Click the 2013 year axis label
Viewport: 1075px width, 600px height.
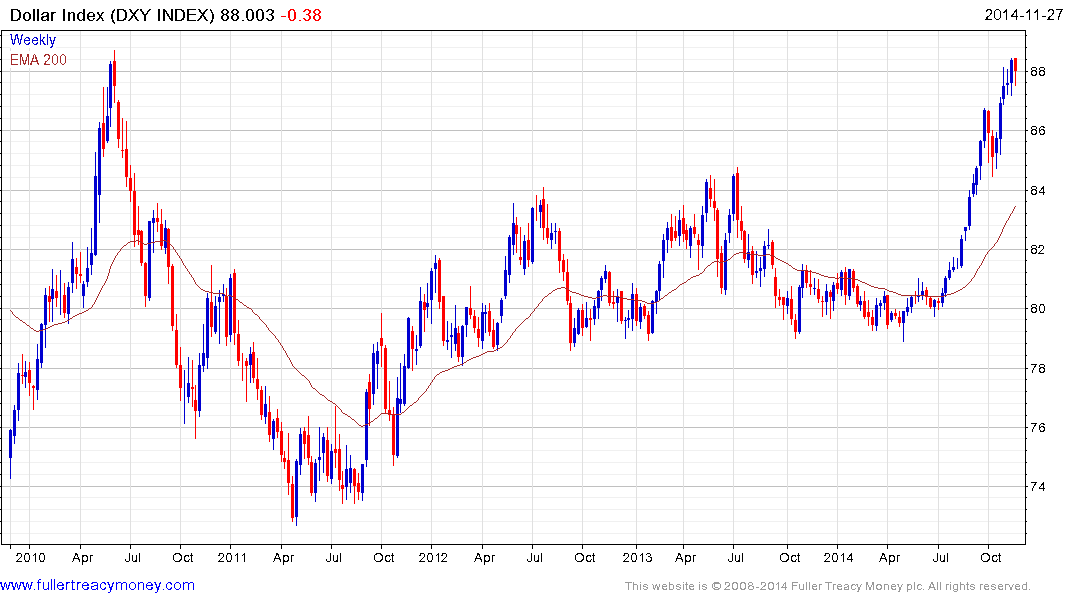pos(637,557)
